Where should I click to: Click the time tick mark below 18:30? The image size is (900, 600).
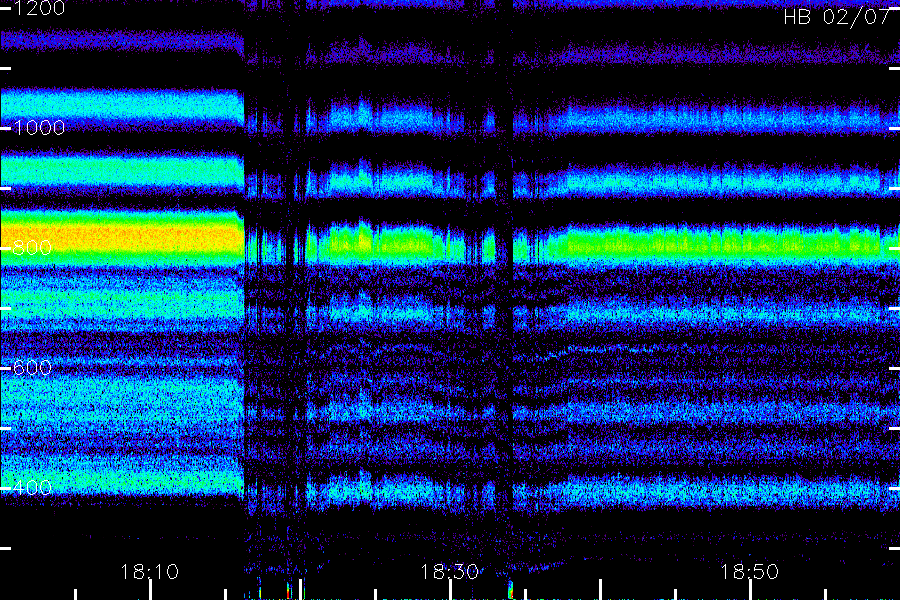(451, 590)
